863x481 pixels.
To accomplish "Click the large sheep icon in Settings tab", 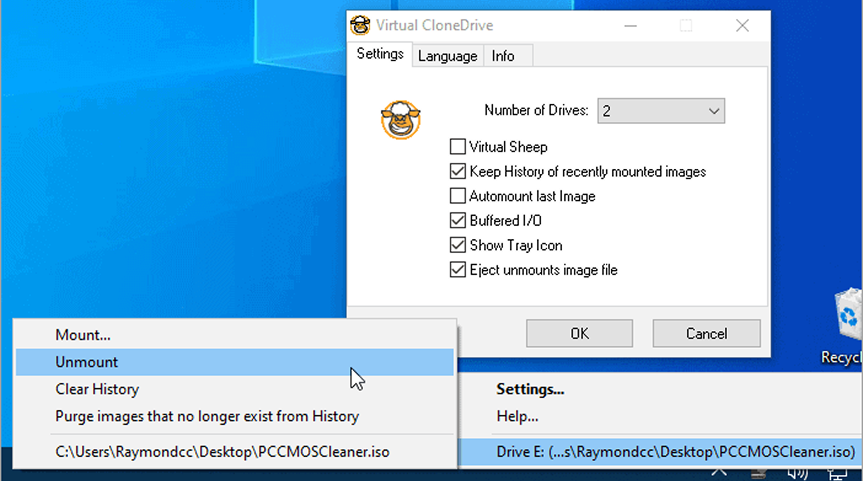I will [401, 120].
